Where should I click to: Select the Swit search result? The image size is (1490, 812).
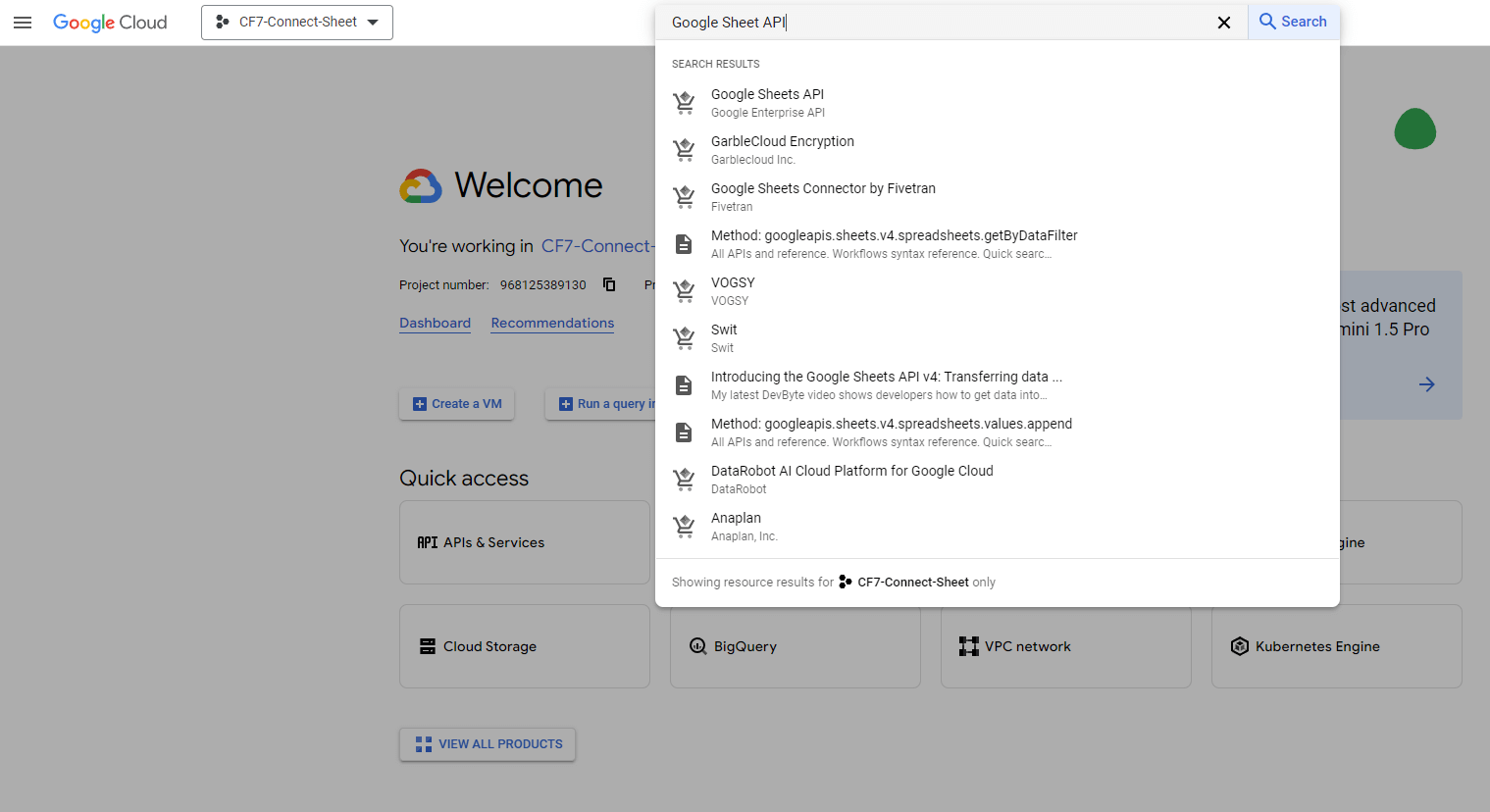[x=998, y=337]
